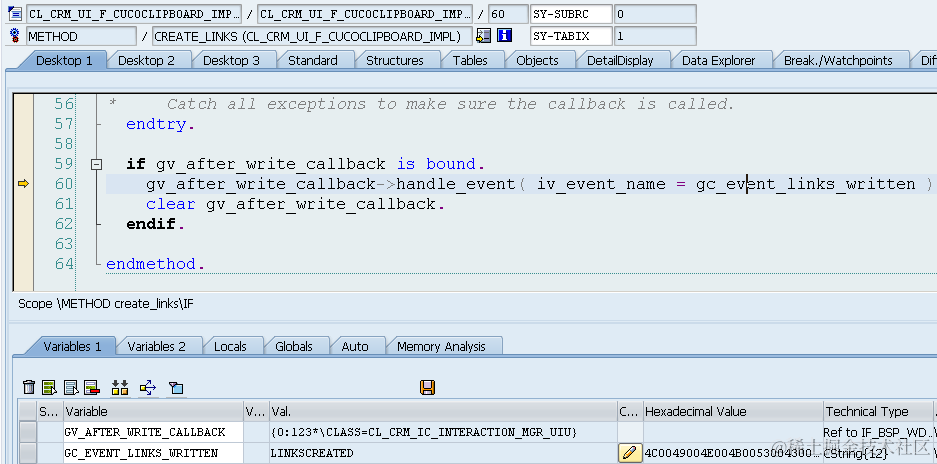Click the Ref to IF_BSP_WD technical type cell
The height and width of the screenshot is (464, 937).
pos(877,432)
